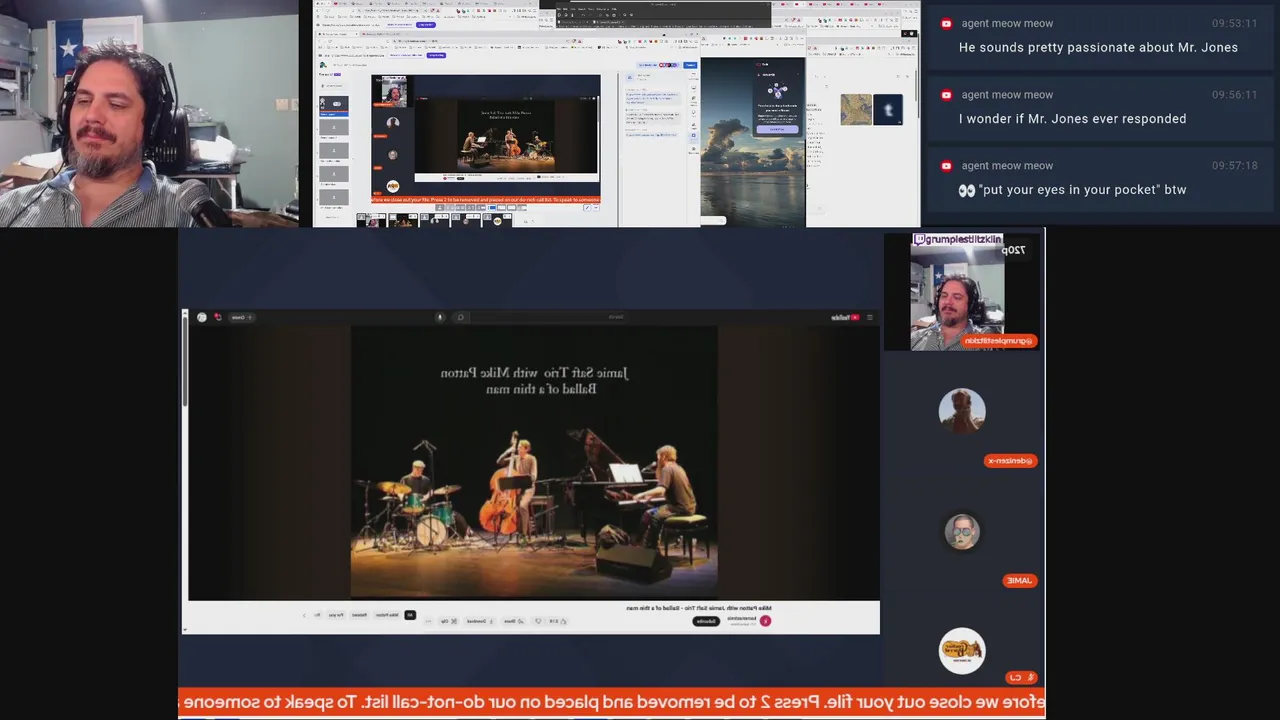Click the Jamie Saft Trio video player

pos(534,462)
